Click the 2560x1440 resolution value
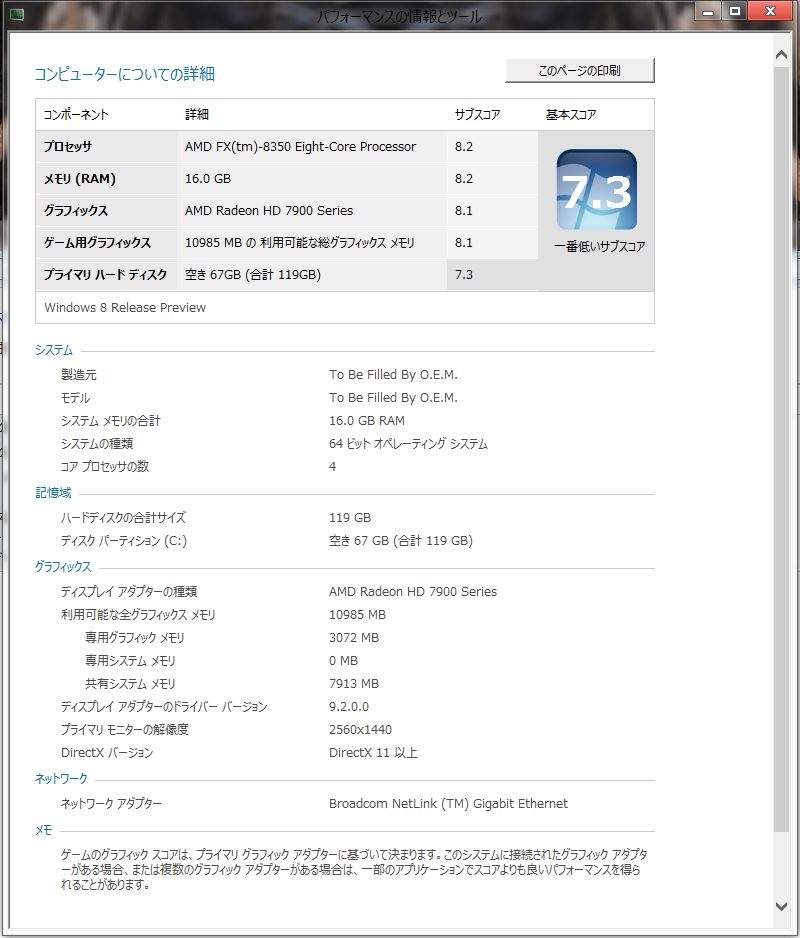The image size is (800, 938). (x=360, y=730)
